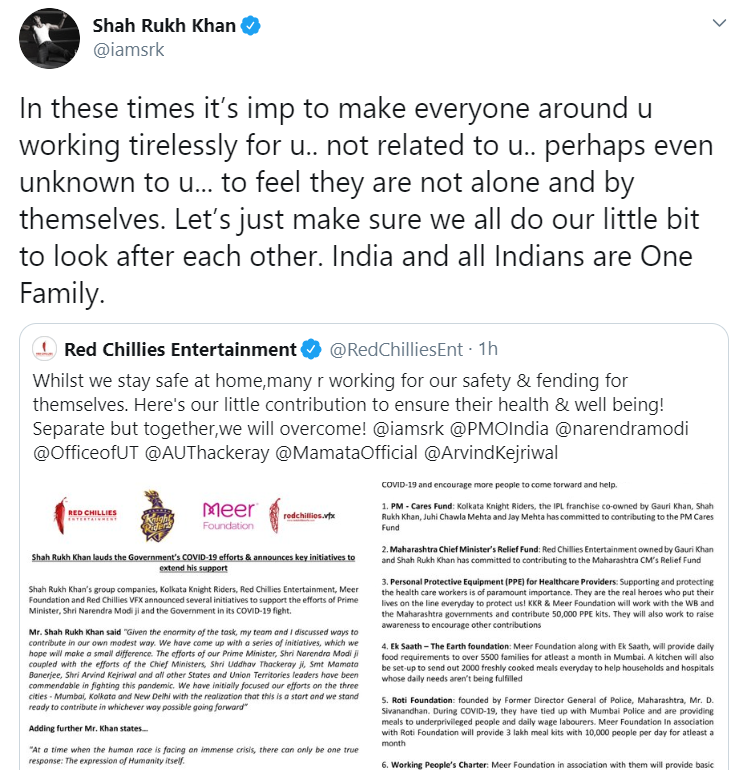Viewport: 744px width, 770px height.
Task: Click Shah Rukh Khan's profile avatar
Action: click(43, 36)
